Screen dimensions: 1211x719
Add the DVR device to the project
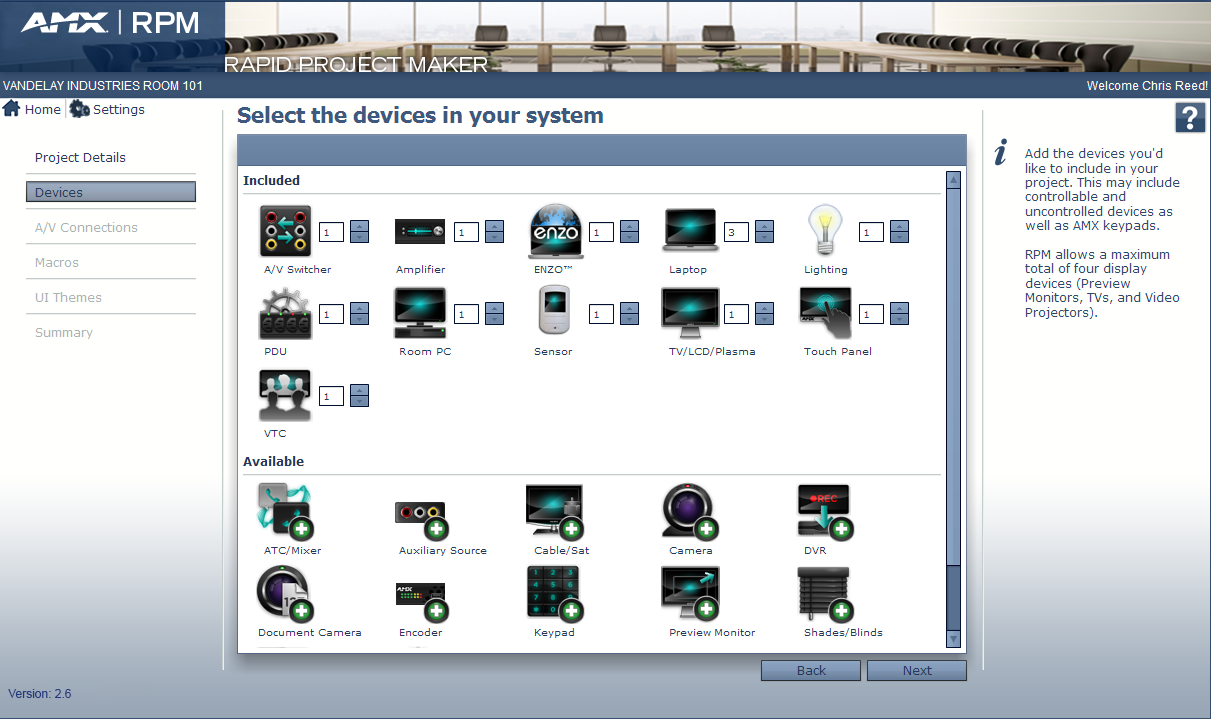(823, 512)
